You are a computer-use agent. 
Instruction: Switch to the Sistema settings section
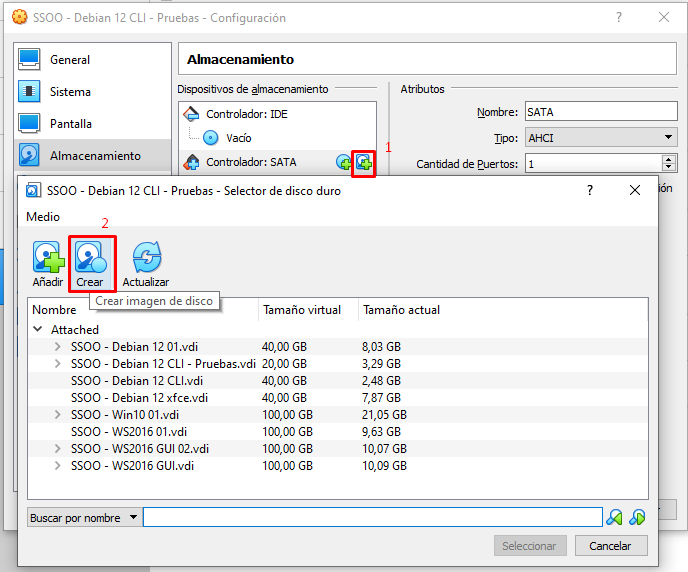click(x=70, y=92)
